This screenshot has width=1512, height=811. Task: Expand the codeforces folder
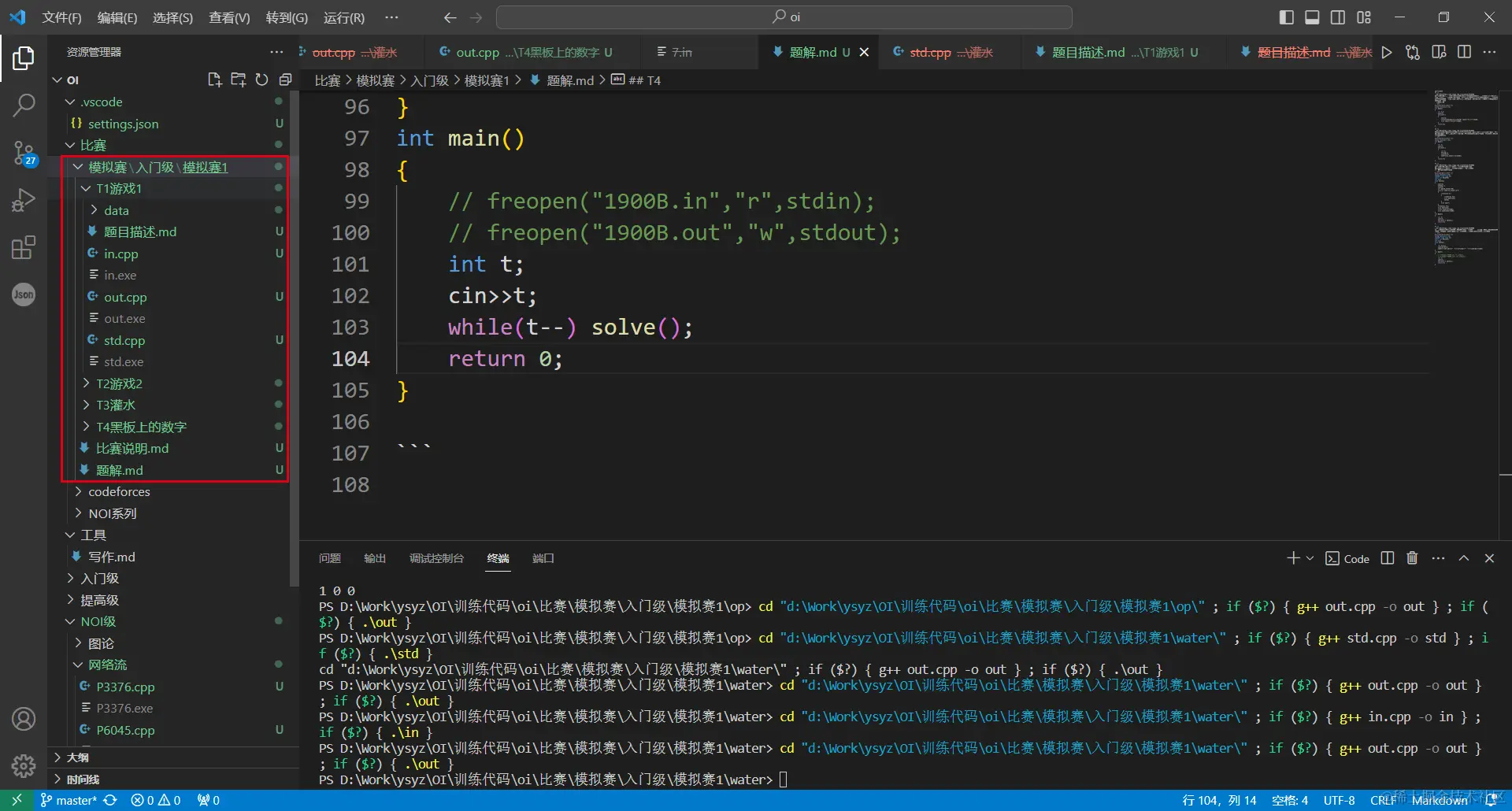[x=119, y=491]
